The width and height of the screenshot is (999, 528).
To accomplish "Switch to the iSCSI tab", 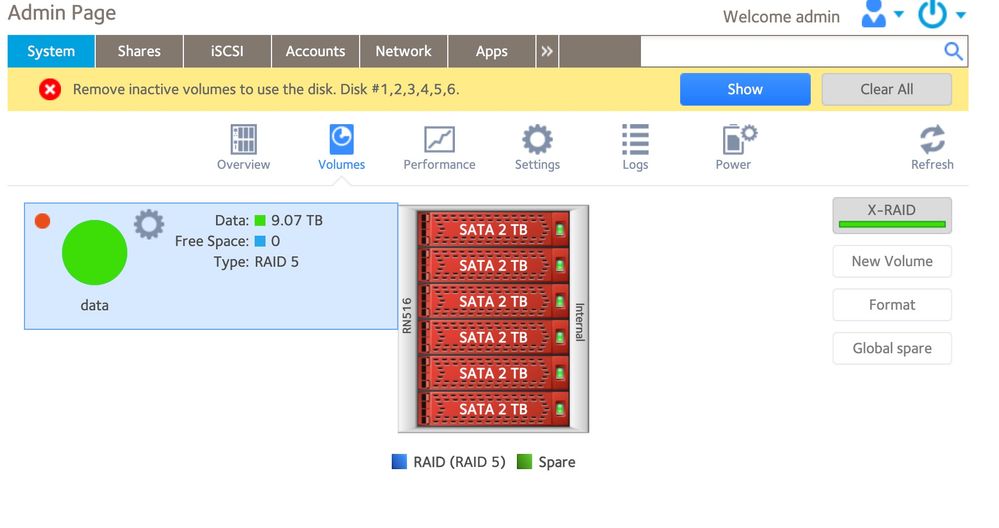I will click(227, 51).
